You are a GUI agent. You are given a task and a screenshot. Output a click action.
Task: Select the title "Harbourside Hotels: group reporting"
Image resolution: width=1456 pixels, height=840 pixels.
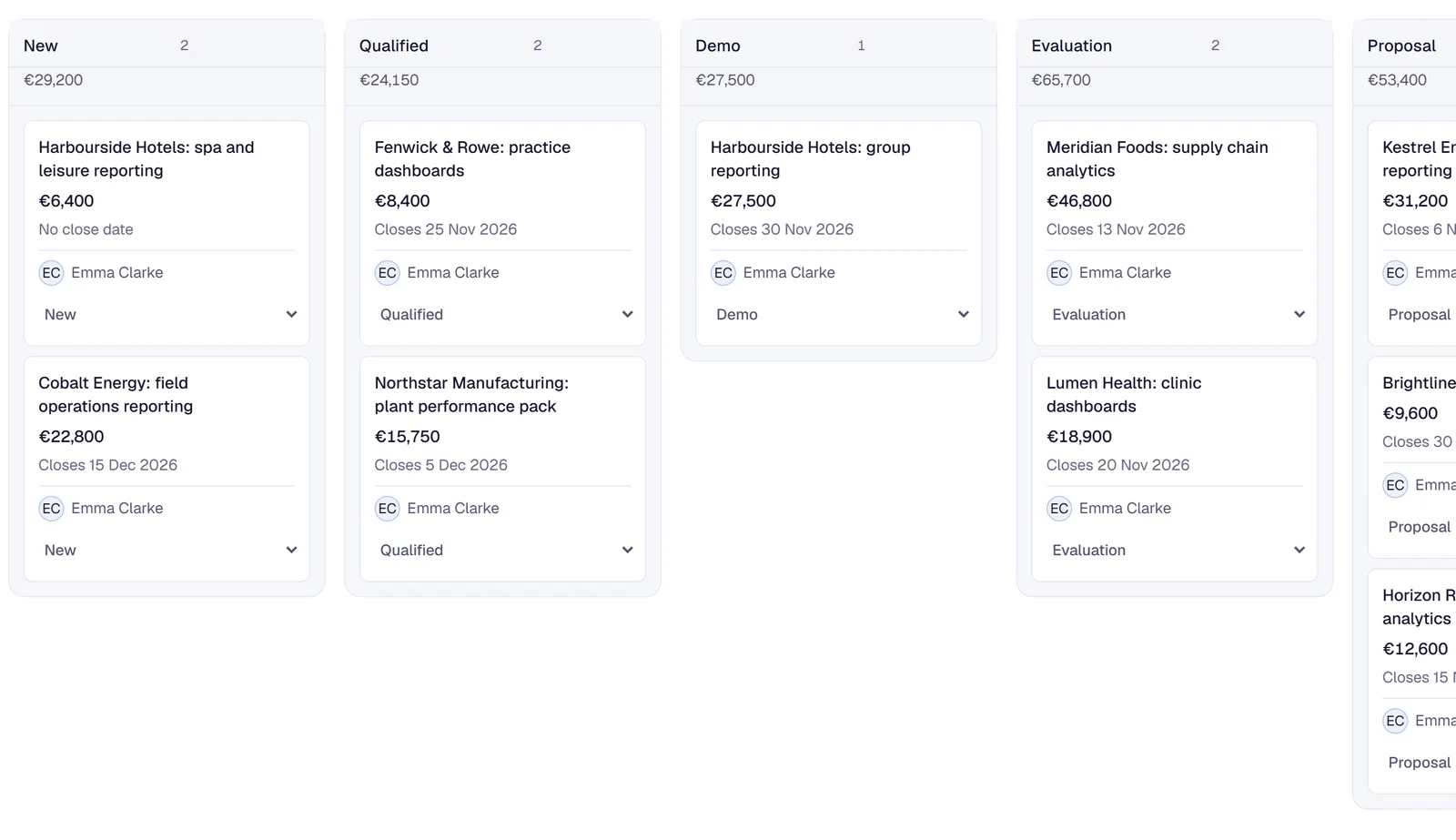811,159
